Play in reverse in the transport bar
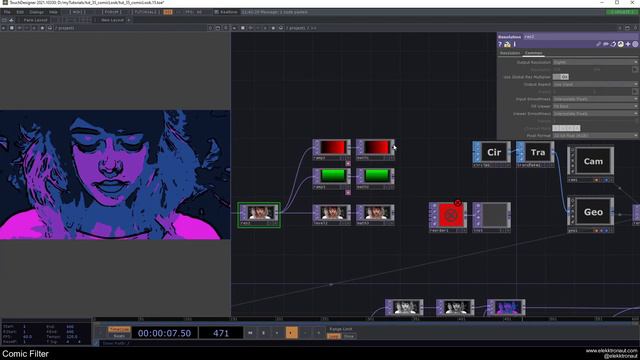Image resolution: width=640 pixels, height=360 pixels. coord(277,333)
